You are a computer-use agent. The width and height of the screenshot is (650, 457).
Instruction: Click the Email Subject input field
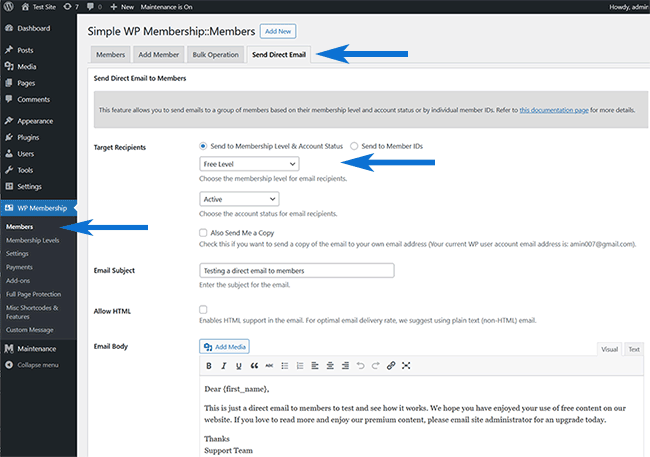[x=296, y=271]
